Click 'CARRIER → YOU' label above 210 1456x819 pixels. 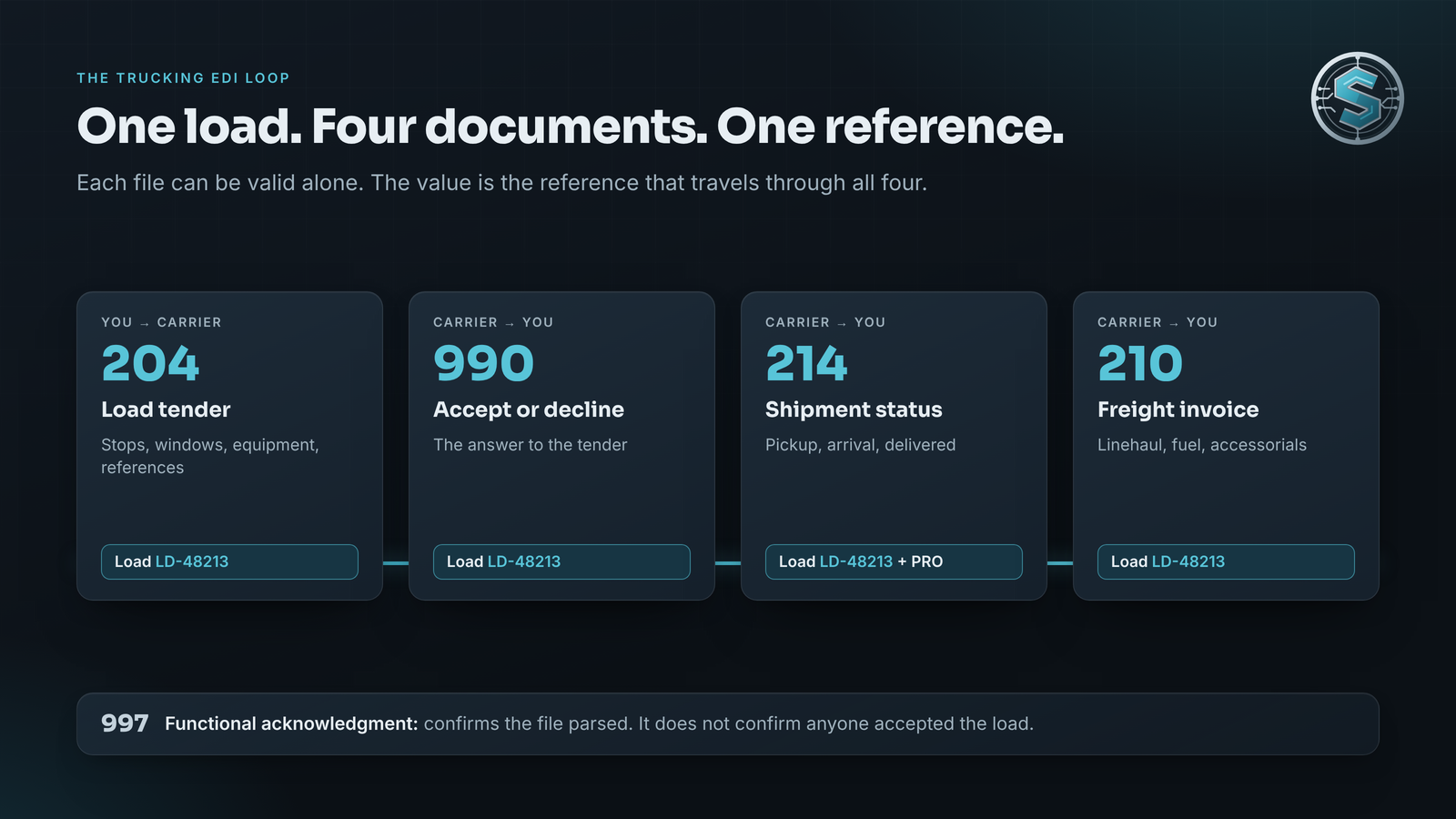(x=1158, y=322)
